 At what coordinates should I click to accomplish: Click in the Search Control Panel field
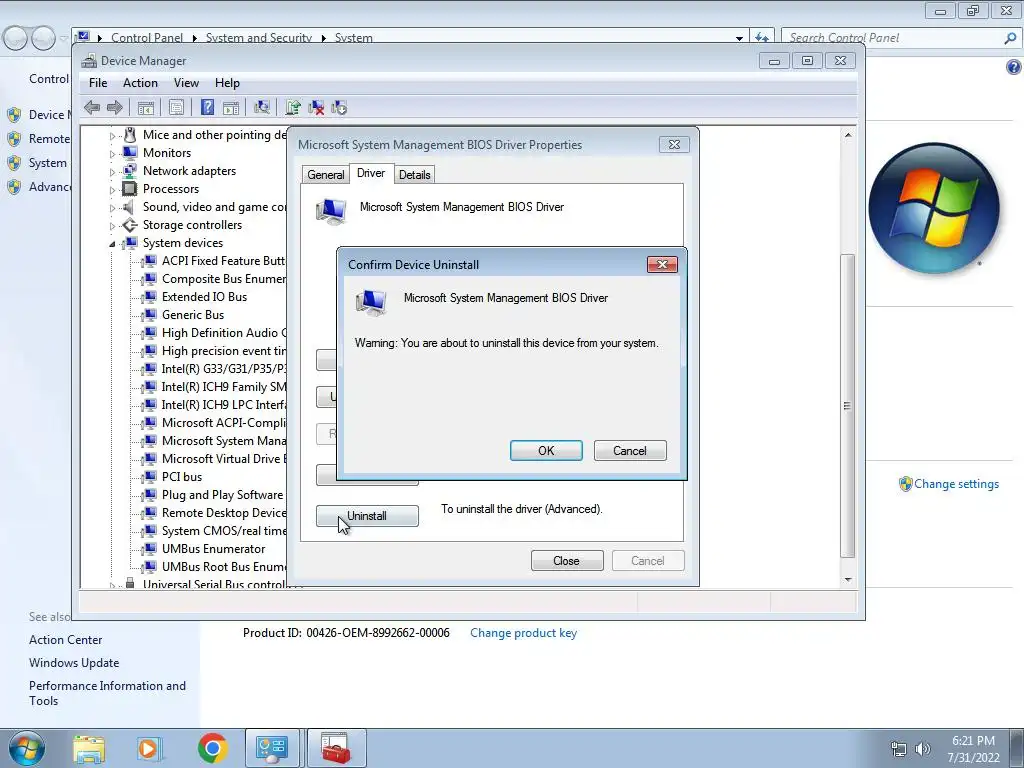click(x=893, y=38)
